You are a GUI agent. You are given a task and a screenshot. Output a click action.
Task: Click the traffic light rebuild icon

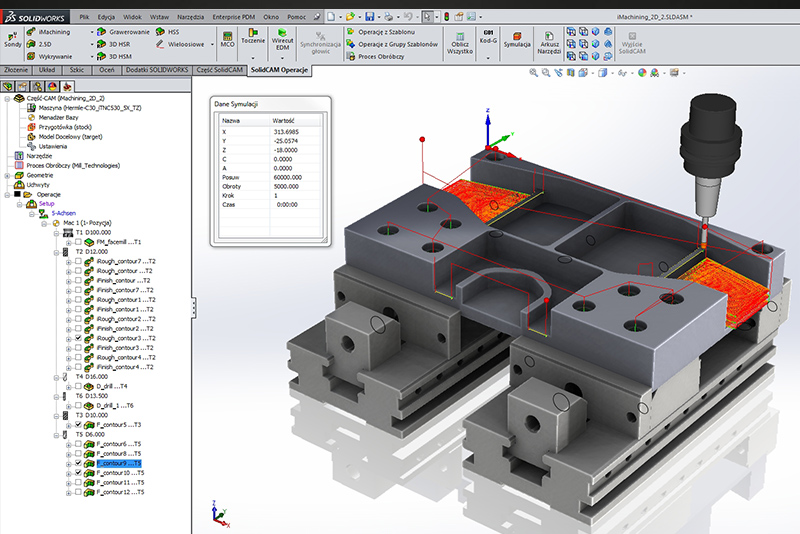pos(446,17)
